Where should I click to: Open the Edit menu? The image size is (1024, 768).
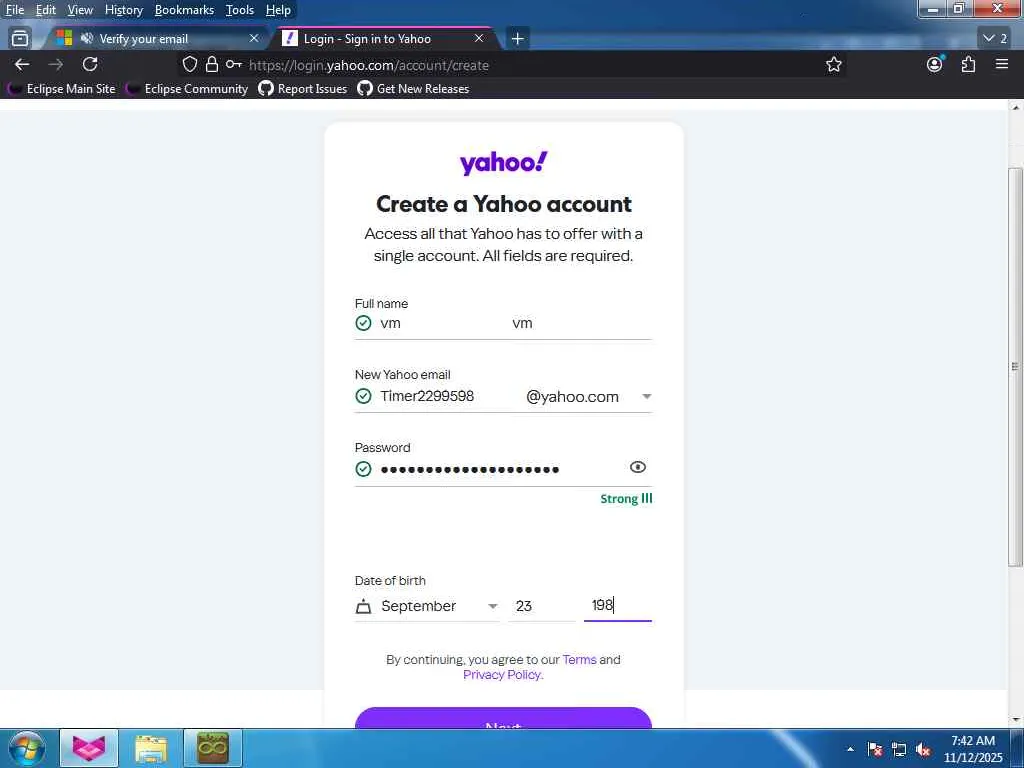click(46, 10)
